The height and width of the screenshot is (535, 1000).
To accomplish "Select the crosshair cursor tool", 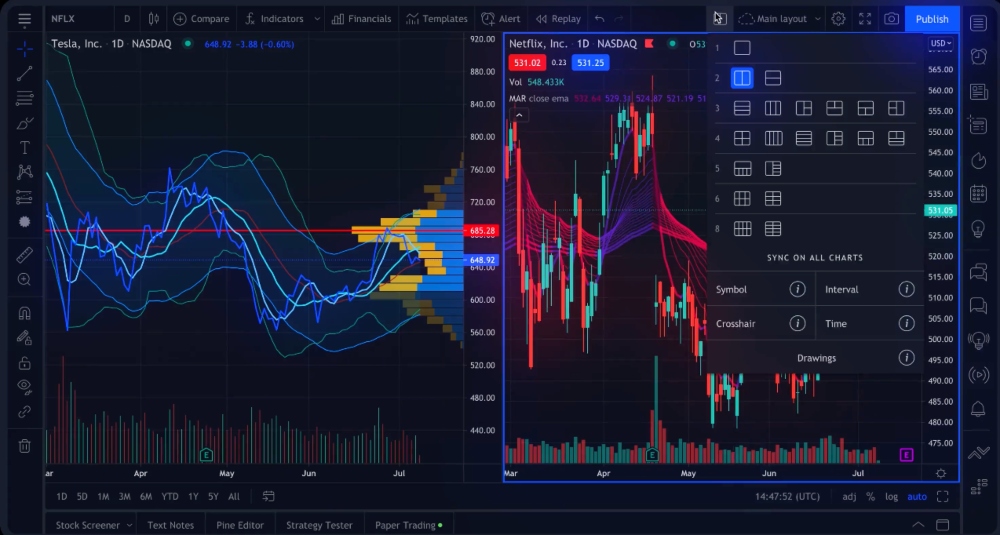I will coord(25,49).
